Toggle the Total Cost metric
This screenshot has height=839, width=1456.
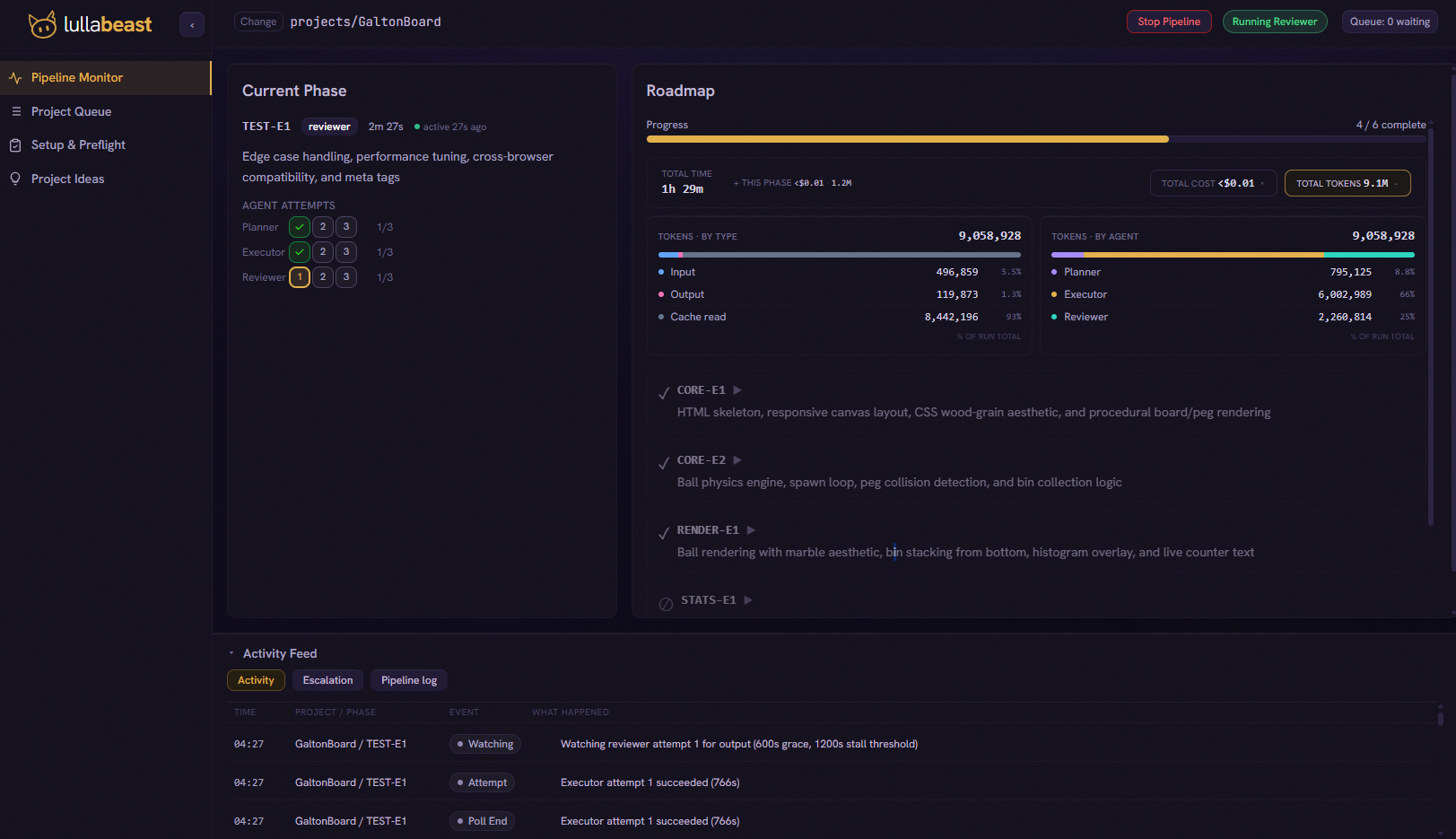tap(1213, 183)
